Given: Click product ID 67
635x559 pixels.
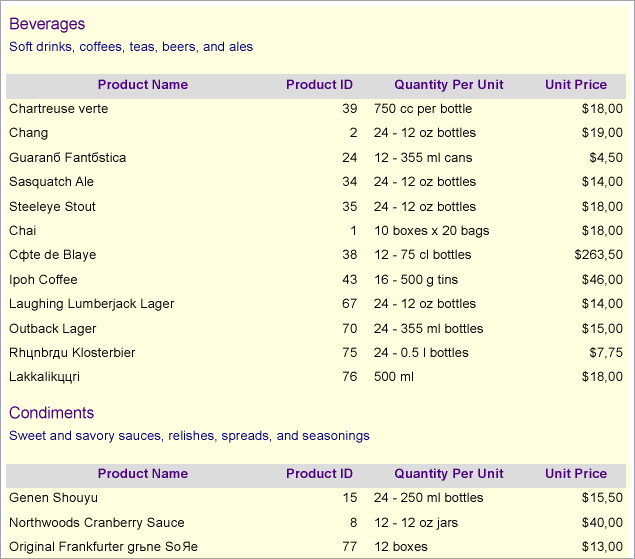Looking at the screenshot, I should pos(349,304).
